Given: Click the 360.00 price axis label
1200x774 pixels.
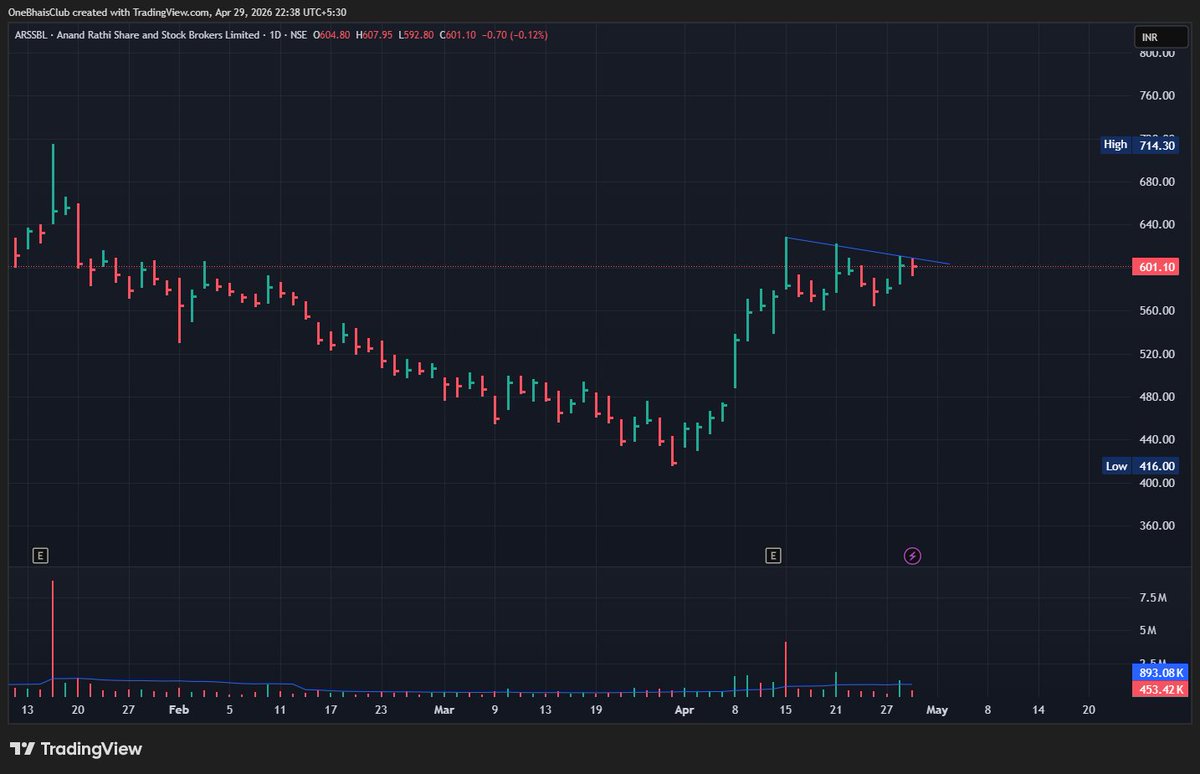Looking at the screenshot, I should point(1155,526).
